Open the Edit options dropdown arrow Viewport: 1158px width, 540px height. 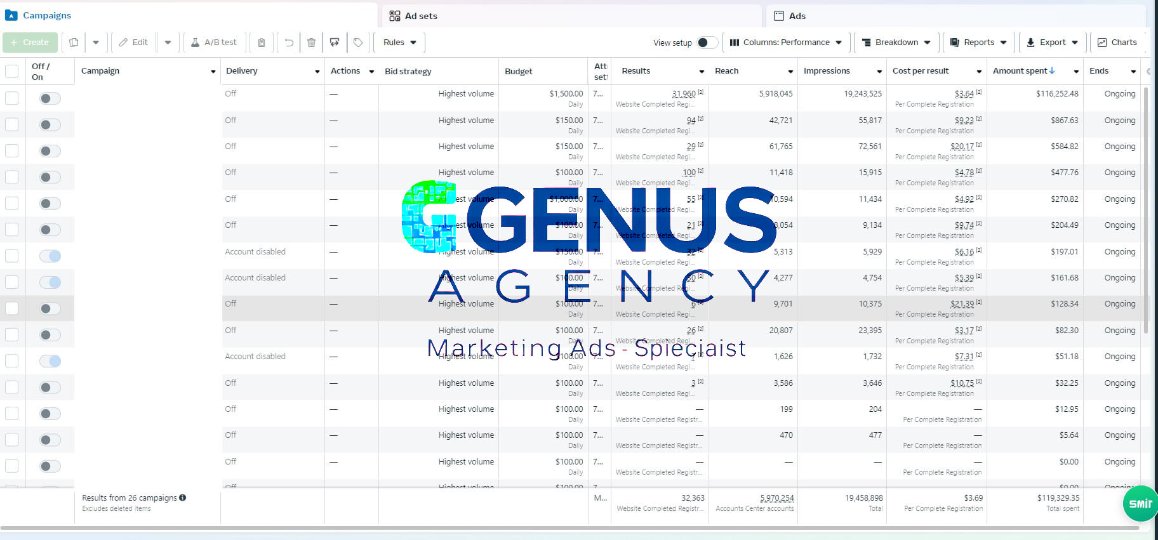168,43
